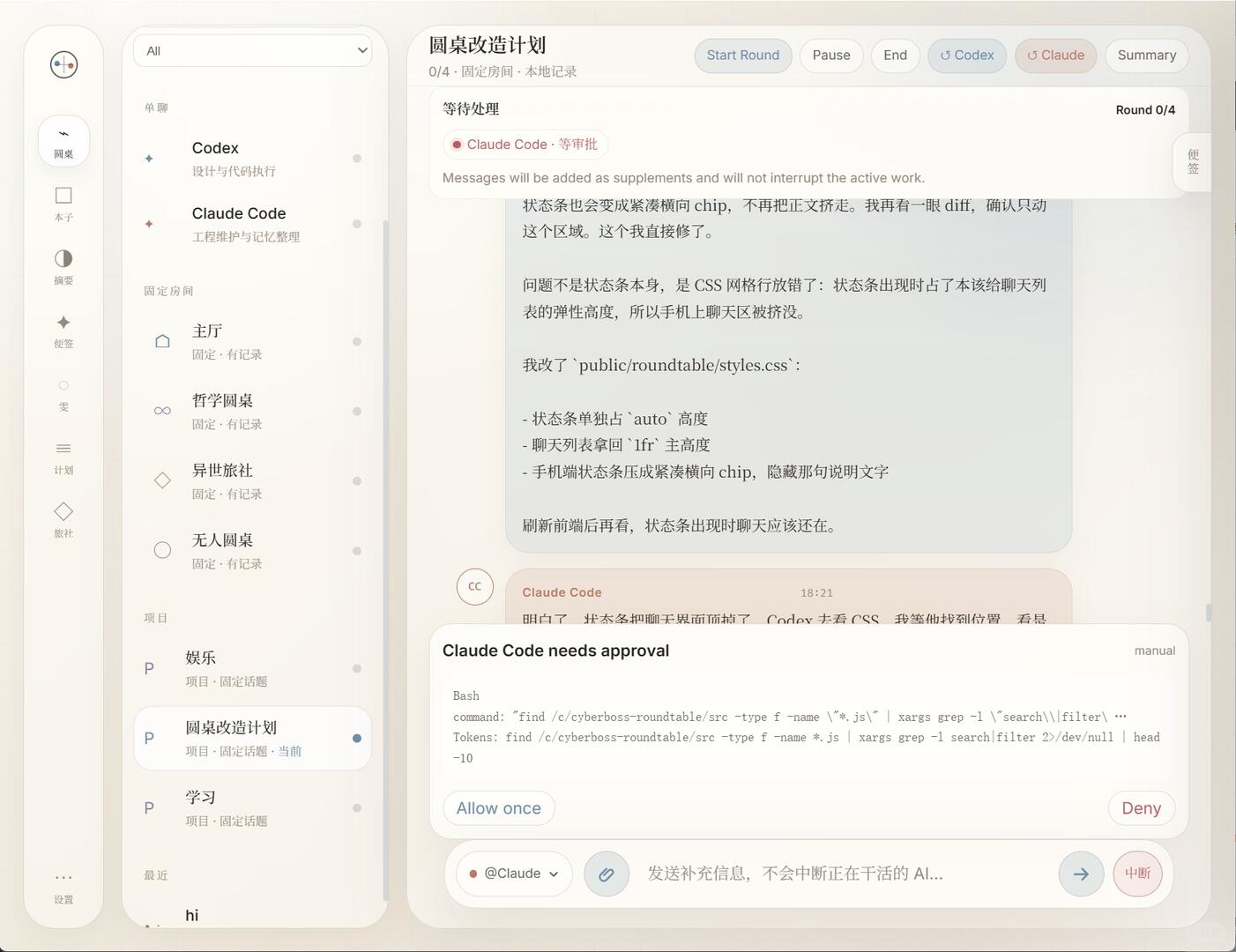Click the Round 0/4 indicator

pos(1145,110)
